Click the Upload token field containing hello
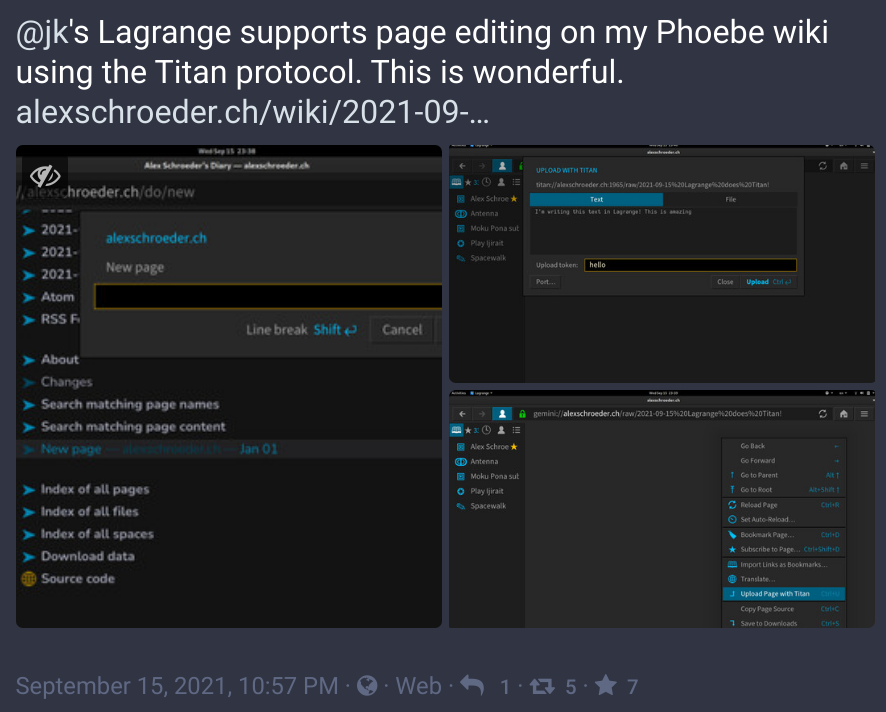The height and width of the screenshot is (712, 886). pos(690,265)
